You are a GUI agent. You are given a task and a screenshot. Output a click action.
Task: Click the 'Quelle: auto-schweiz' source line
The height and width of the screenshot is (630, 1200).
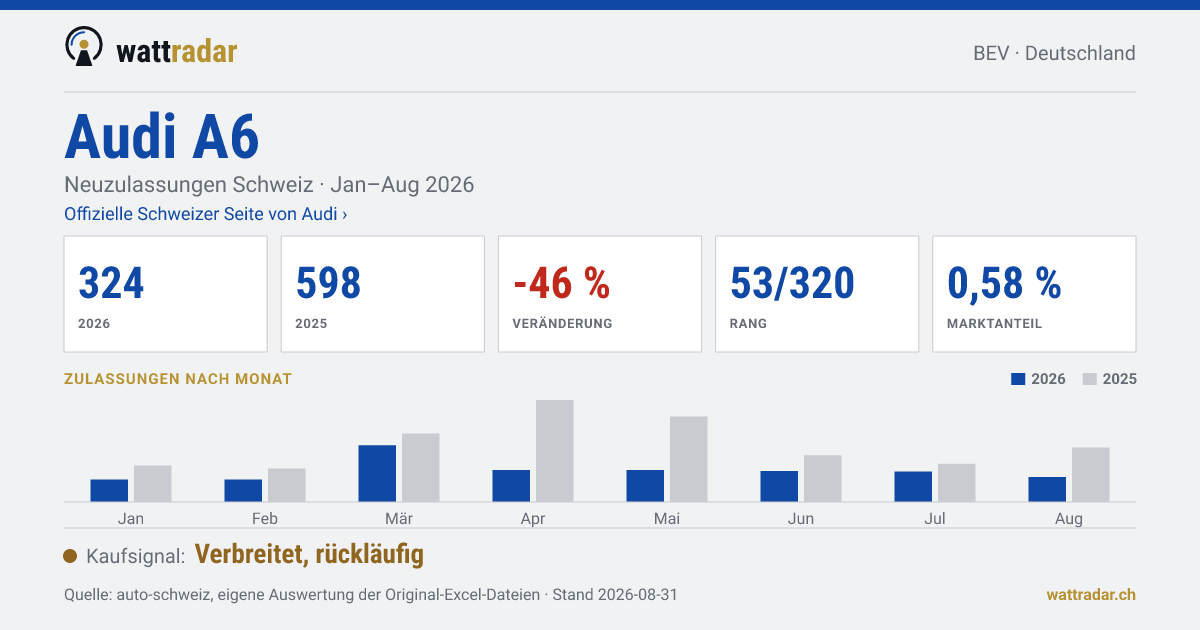pyautogui.click(x=371, y=594)
